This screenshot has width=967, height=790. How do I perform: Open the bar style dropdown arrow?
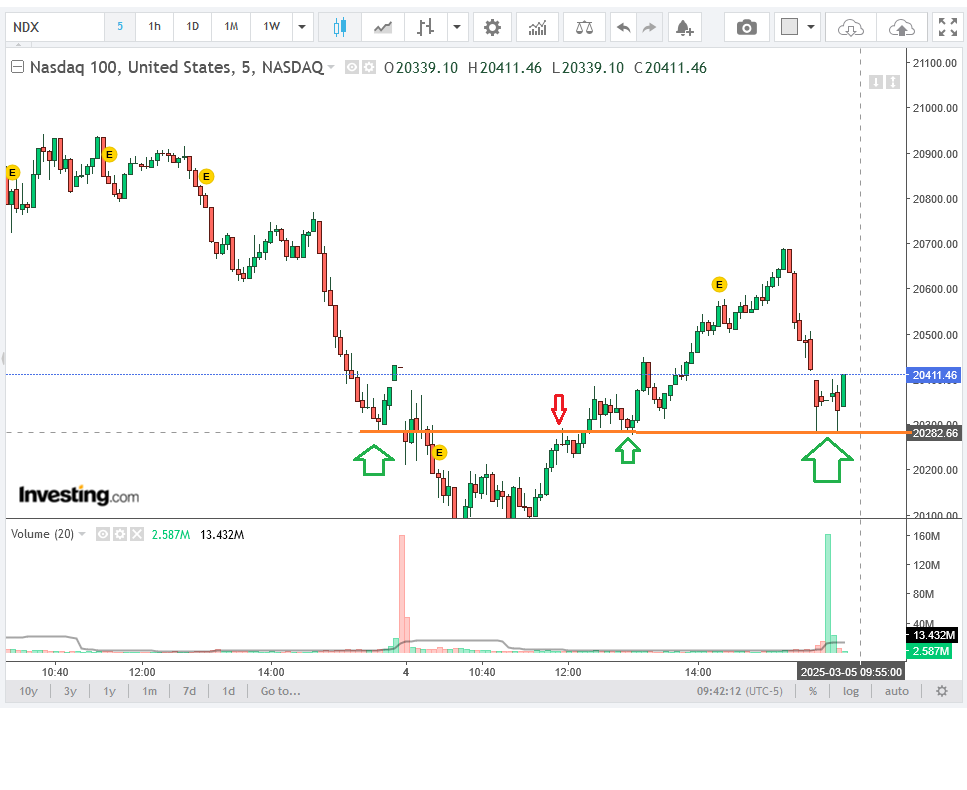tap(457, 27)
